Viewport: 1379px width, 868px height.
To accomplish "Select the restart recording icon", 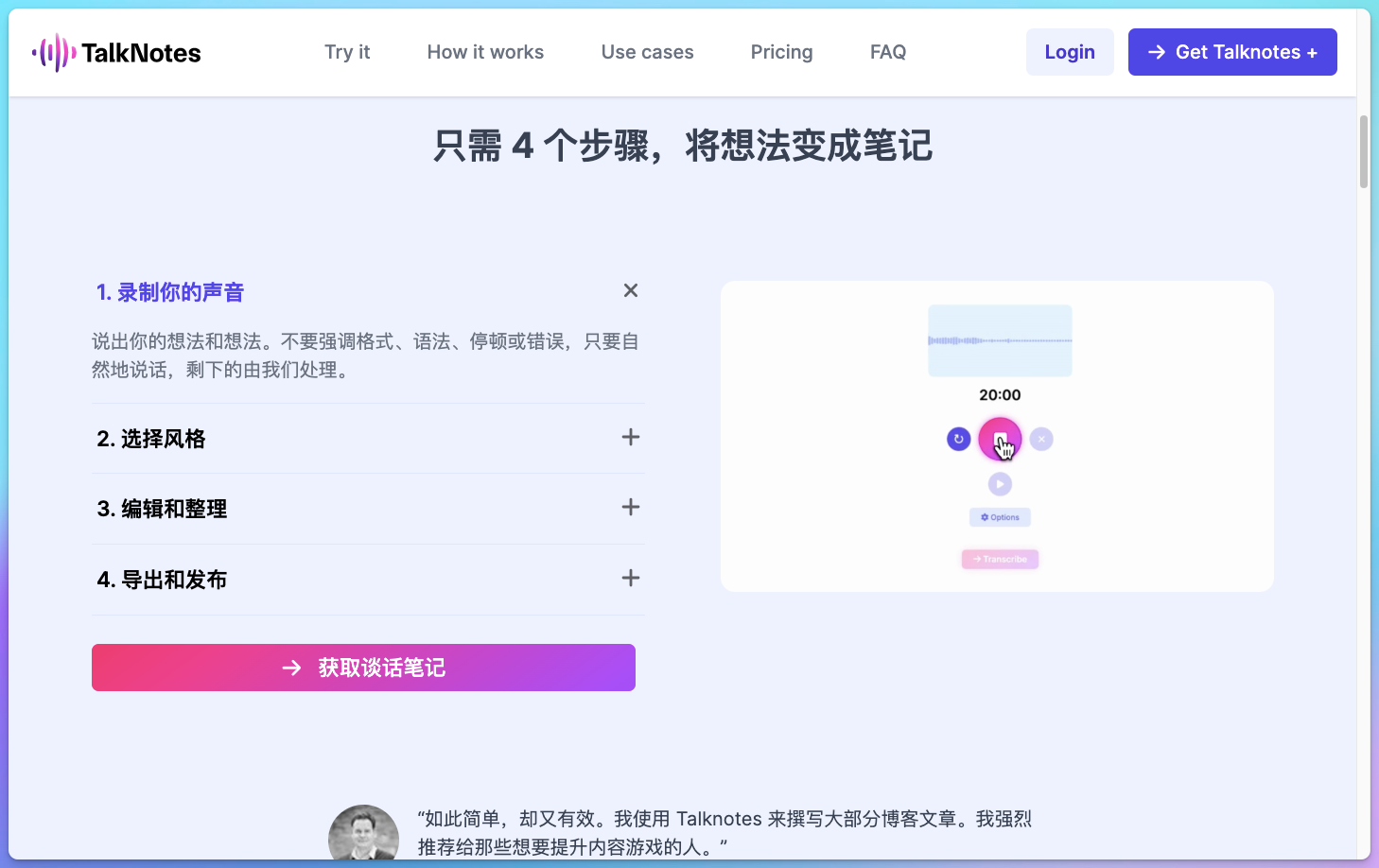I will pos(958,439).
